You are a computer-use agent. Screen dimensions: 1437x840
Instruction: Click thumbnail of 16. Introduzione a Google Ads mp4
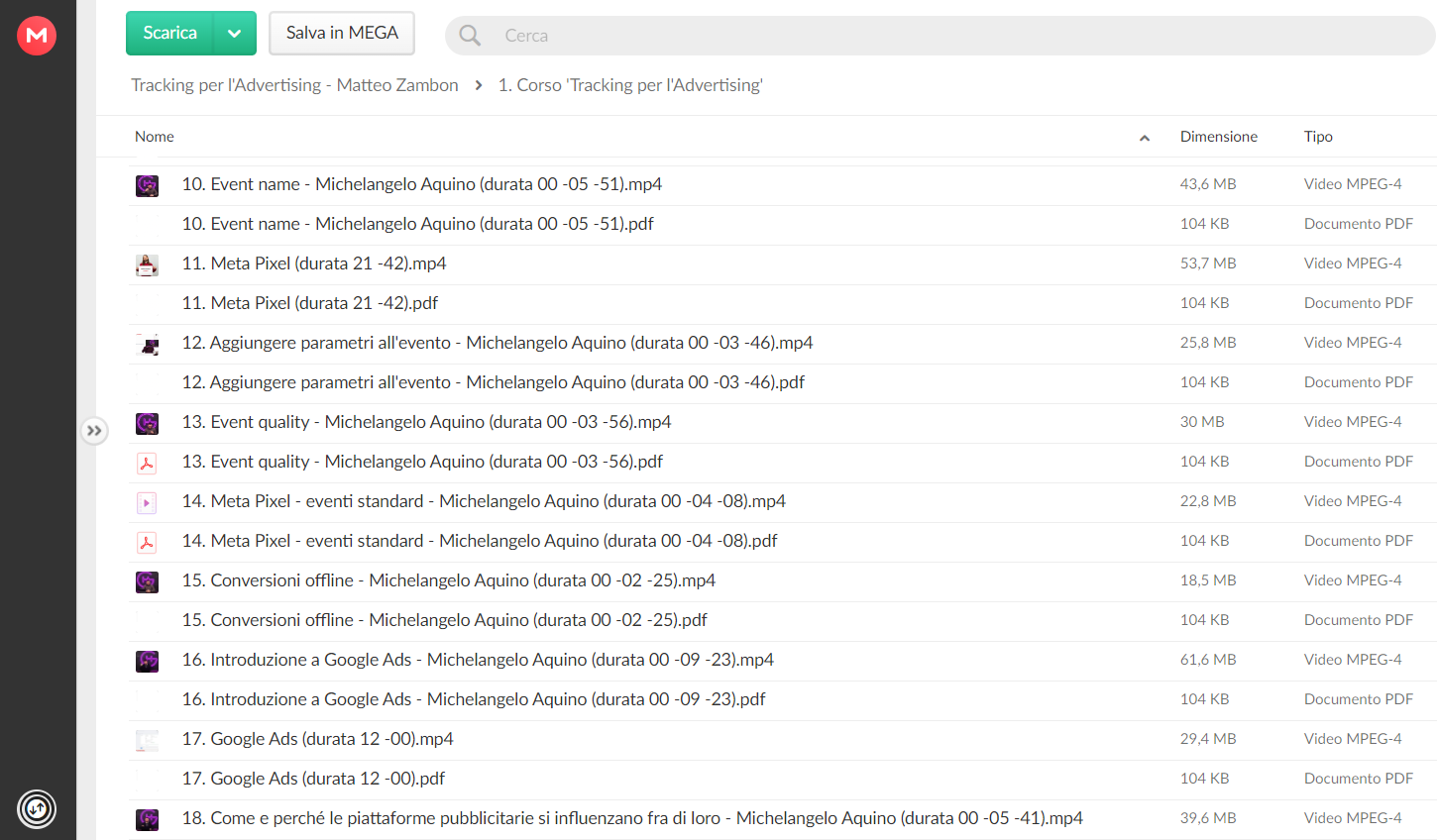[x=147, y=661]
